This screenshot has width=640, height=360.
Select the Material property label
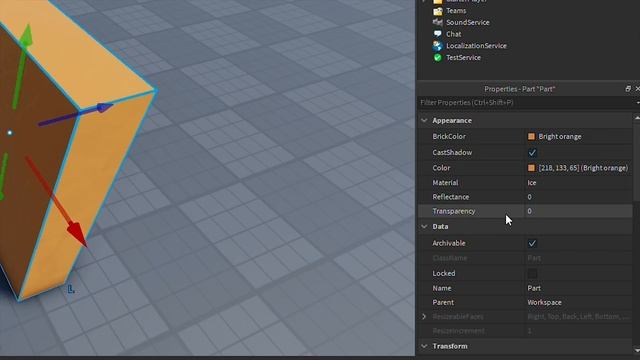[445, 182]
